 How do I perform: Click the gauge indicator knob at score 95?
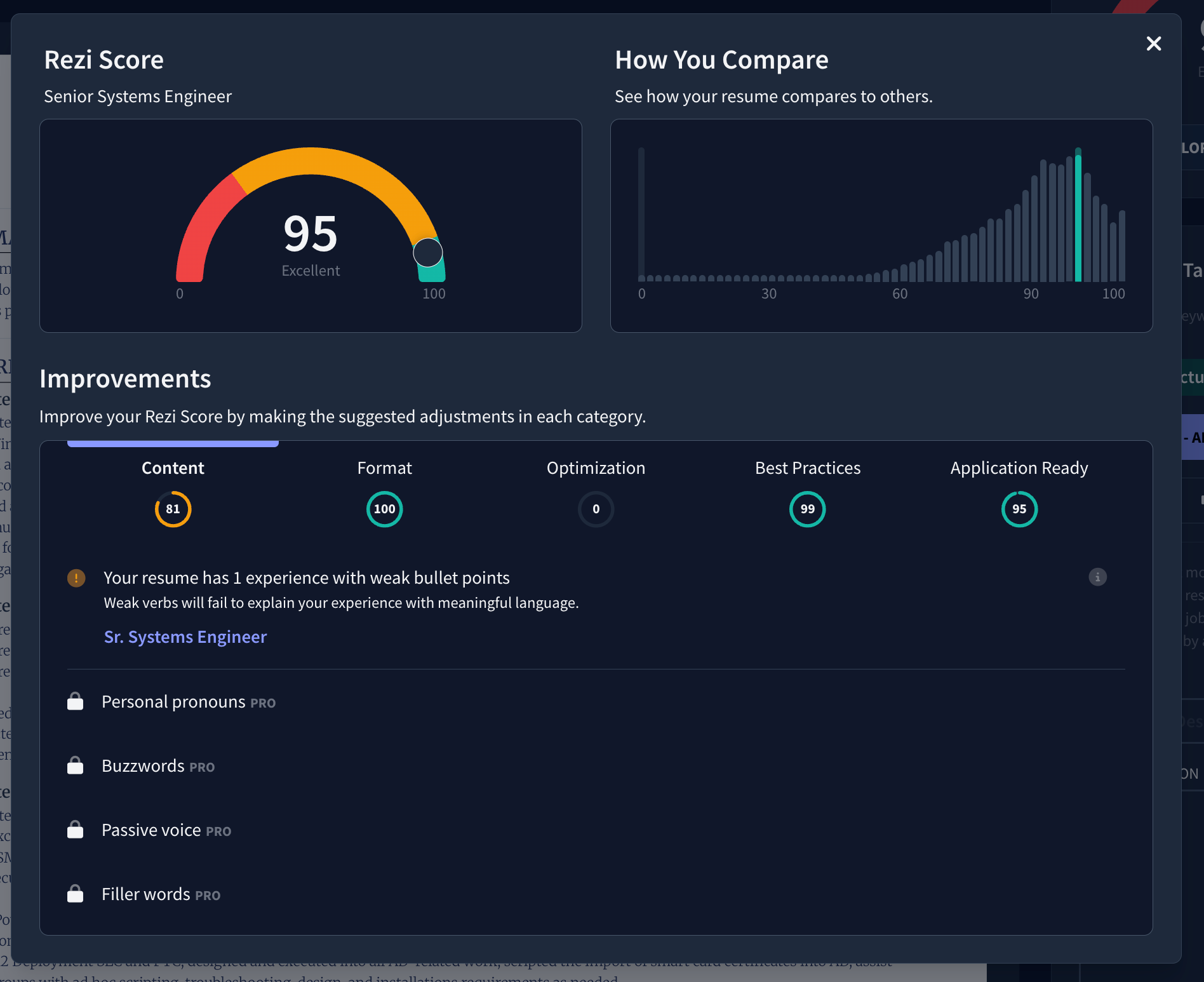tap(427, 253)
